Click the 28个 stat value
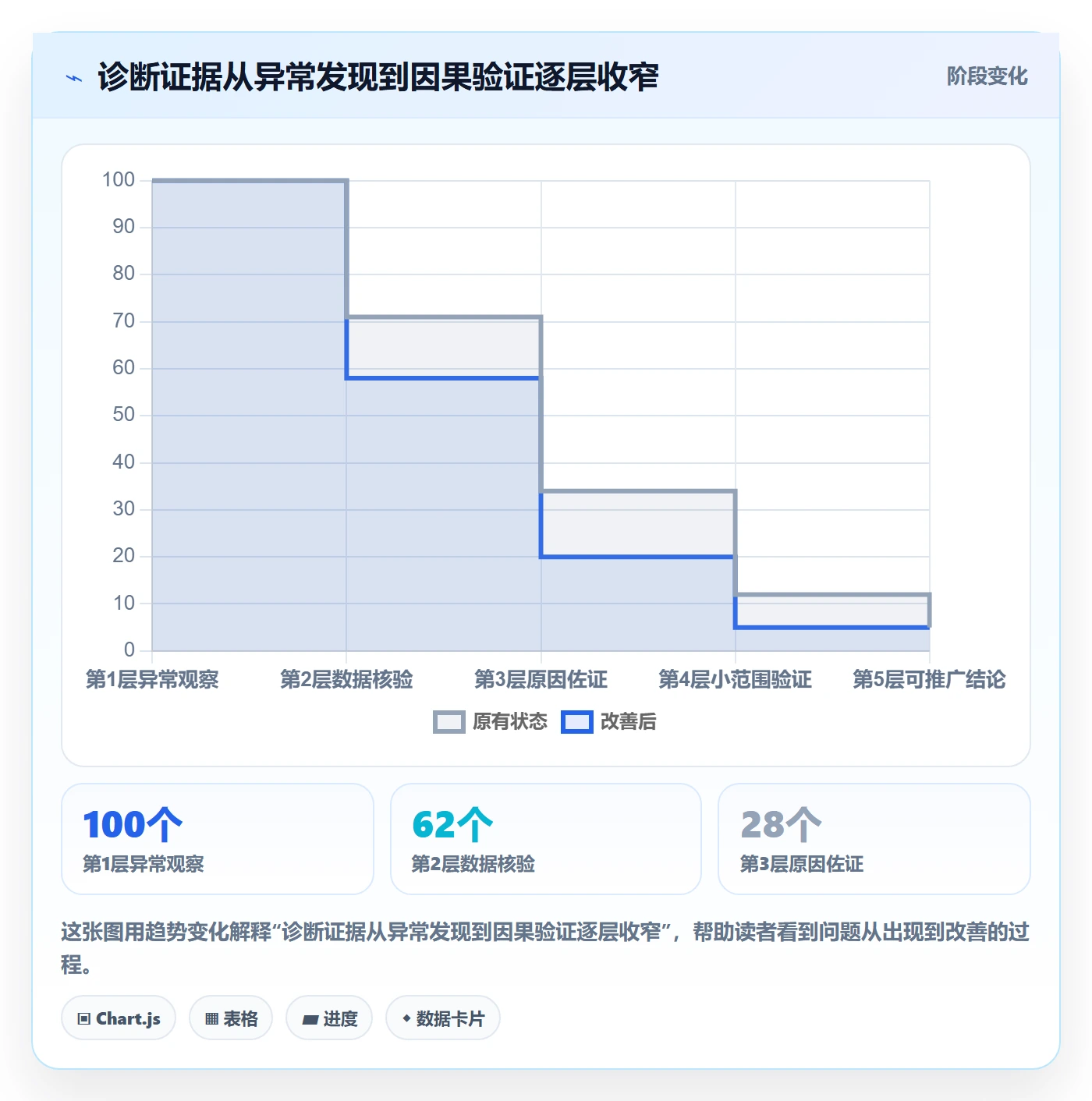This screenshot has height=1101, width=1092. pos(781,825)
